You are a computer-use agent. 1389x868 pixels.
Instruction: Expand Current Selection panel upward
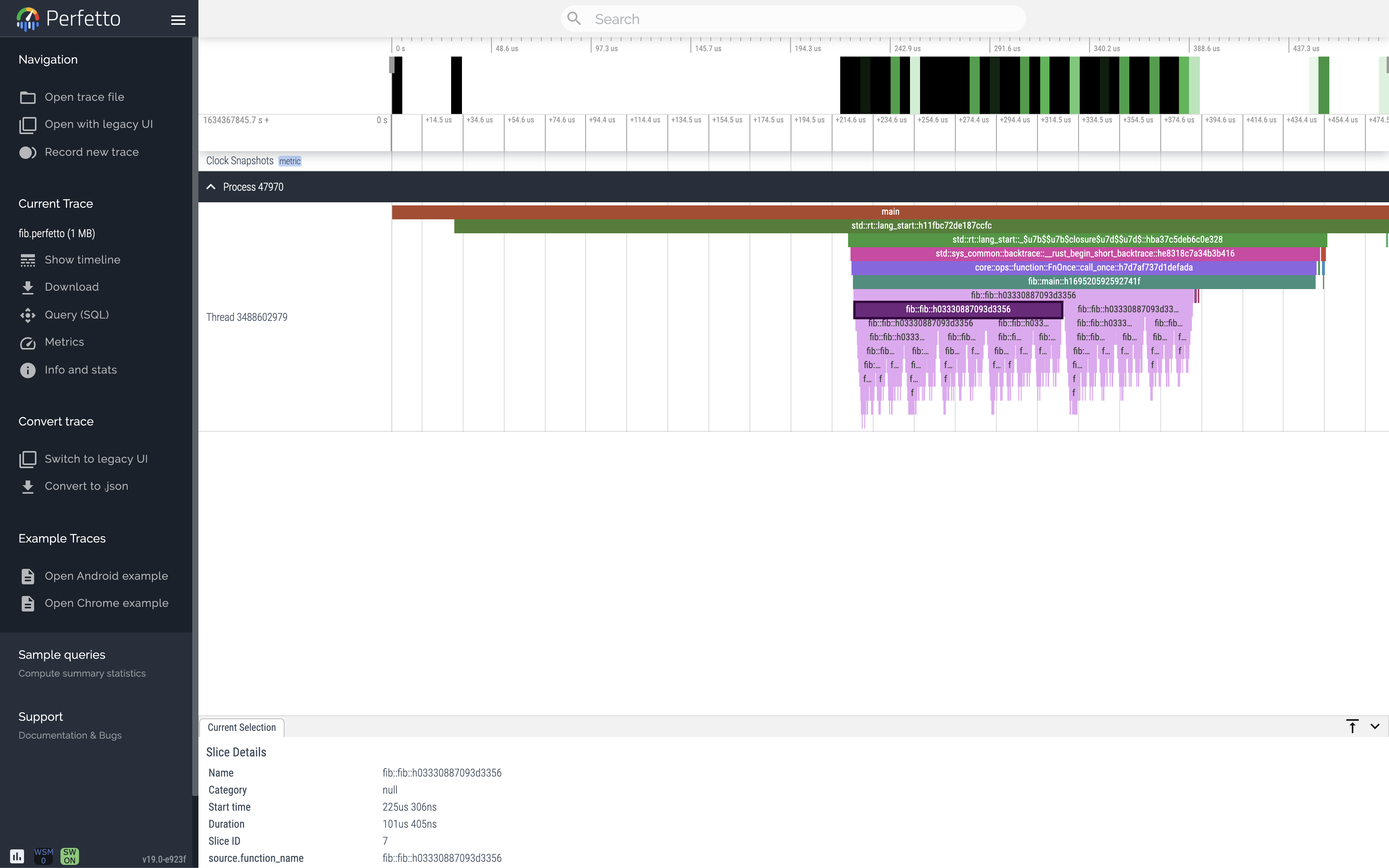(x=1353, y=726)
